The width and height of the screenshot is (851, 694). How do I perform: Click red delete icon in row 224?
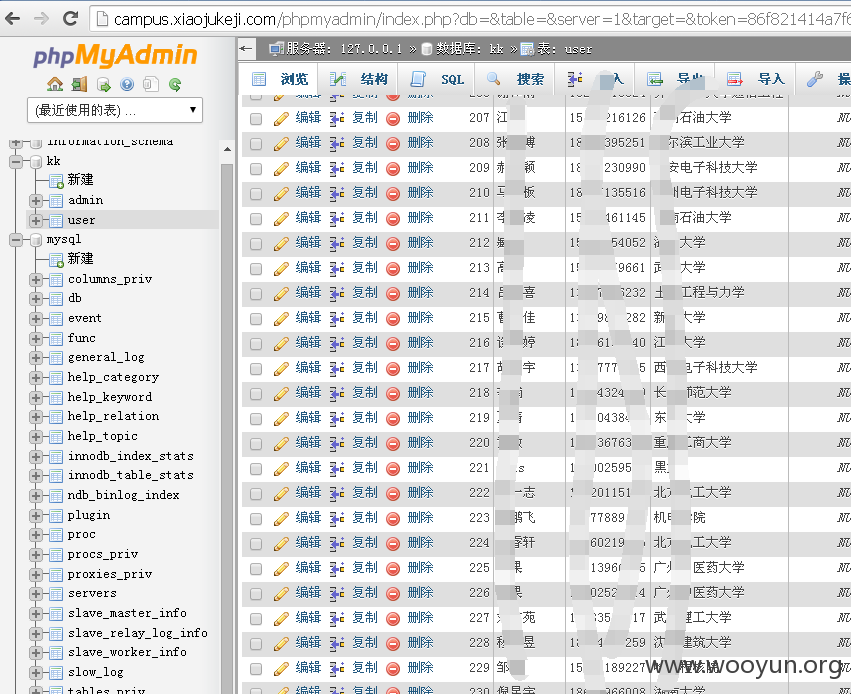(x=393, y=543)
